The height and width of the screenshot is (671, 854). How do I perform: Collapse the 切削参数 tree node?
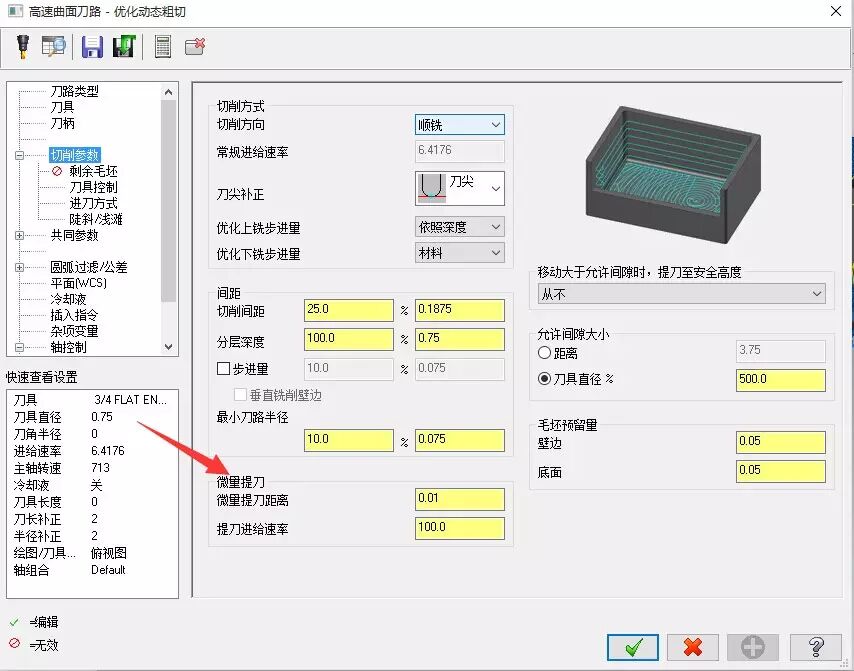(x=20, y=155)
